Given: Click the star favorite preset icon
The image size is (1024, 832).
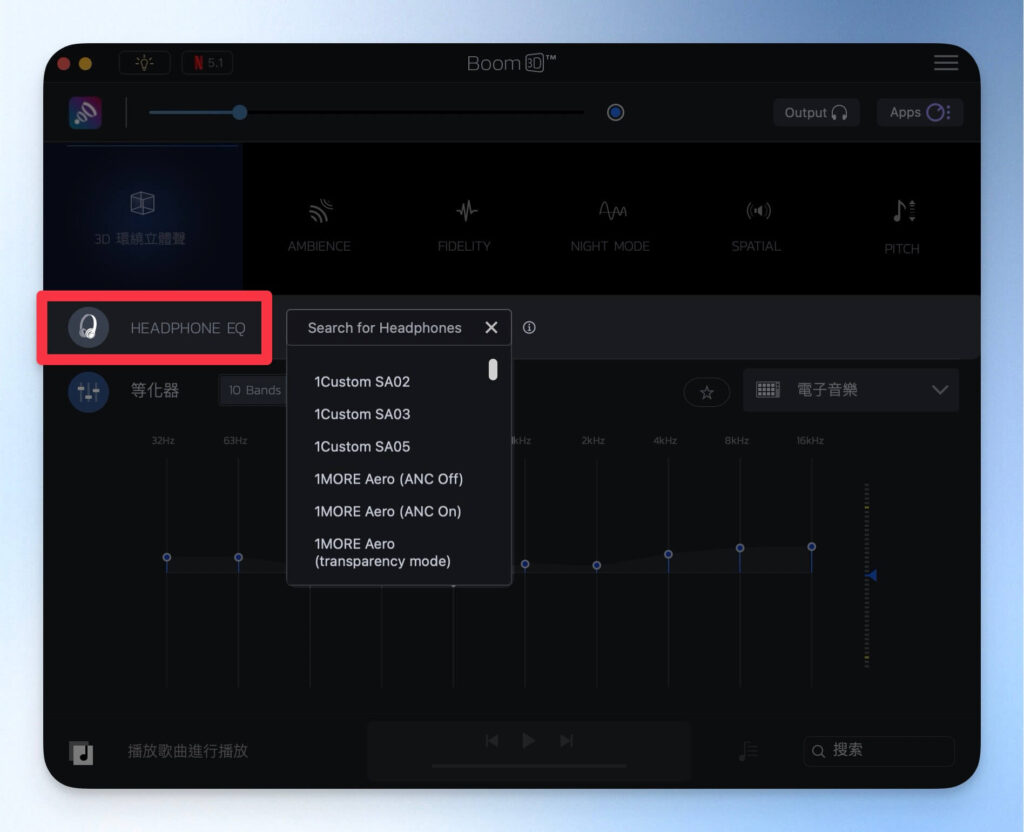Looking at the screenshot, I should click(x=707, y=392).
